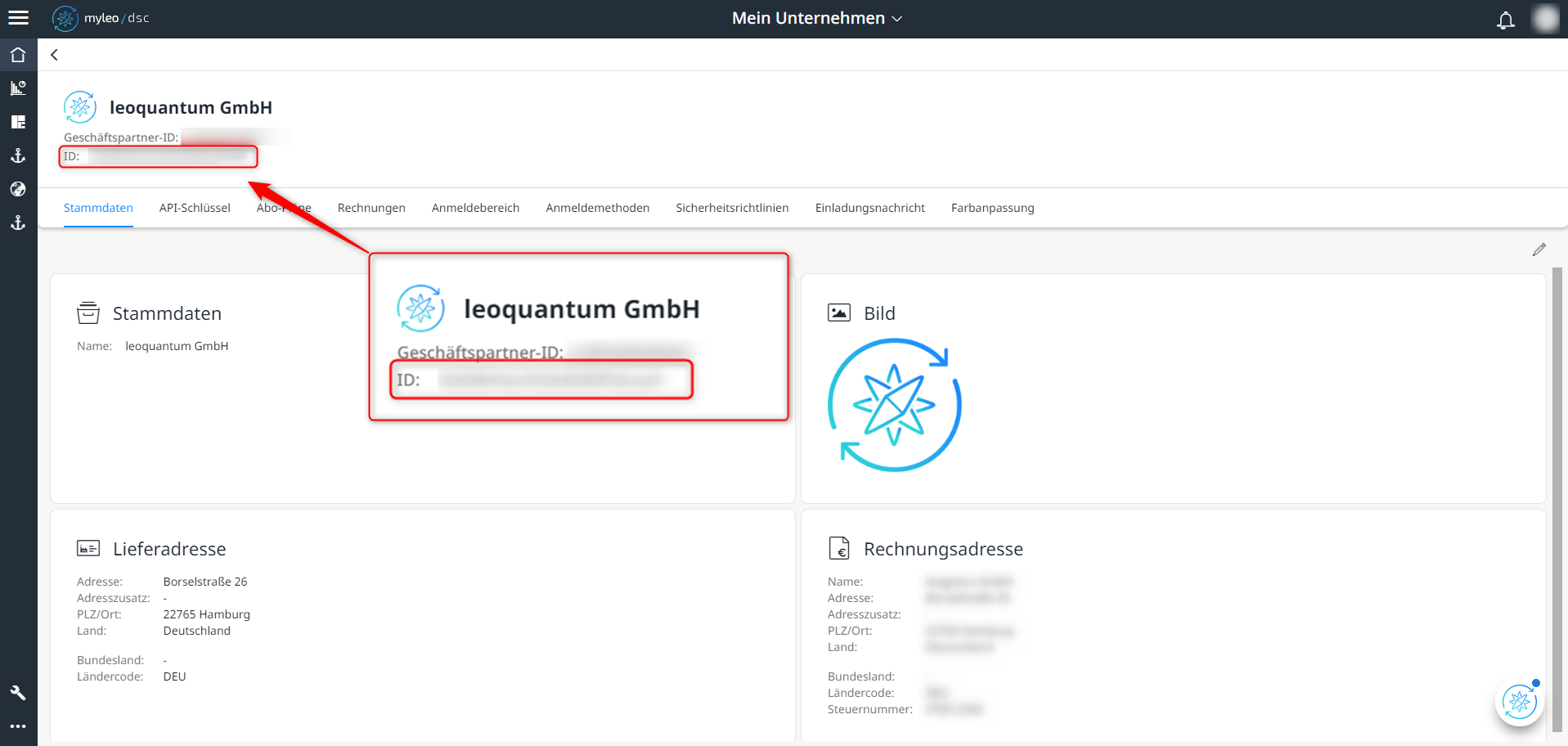Open the Rechnungen tab
The image size is (1568, 746).
tap(371, 208)
